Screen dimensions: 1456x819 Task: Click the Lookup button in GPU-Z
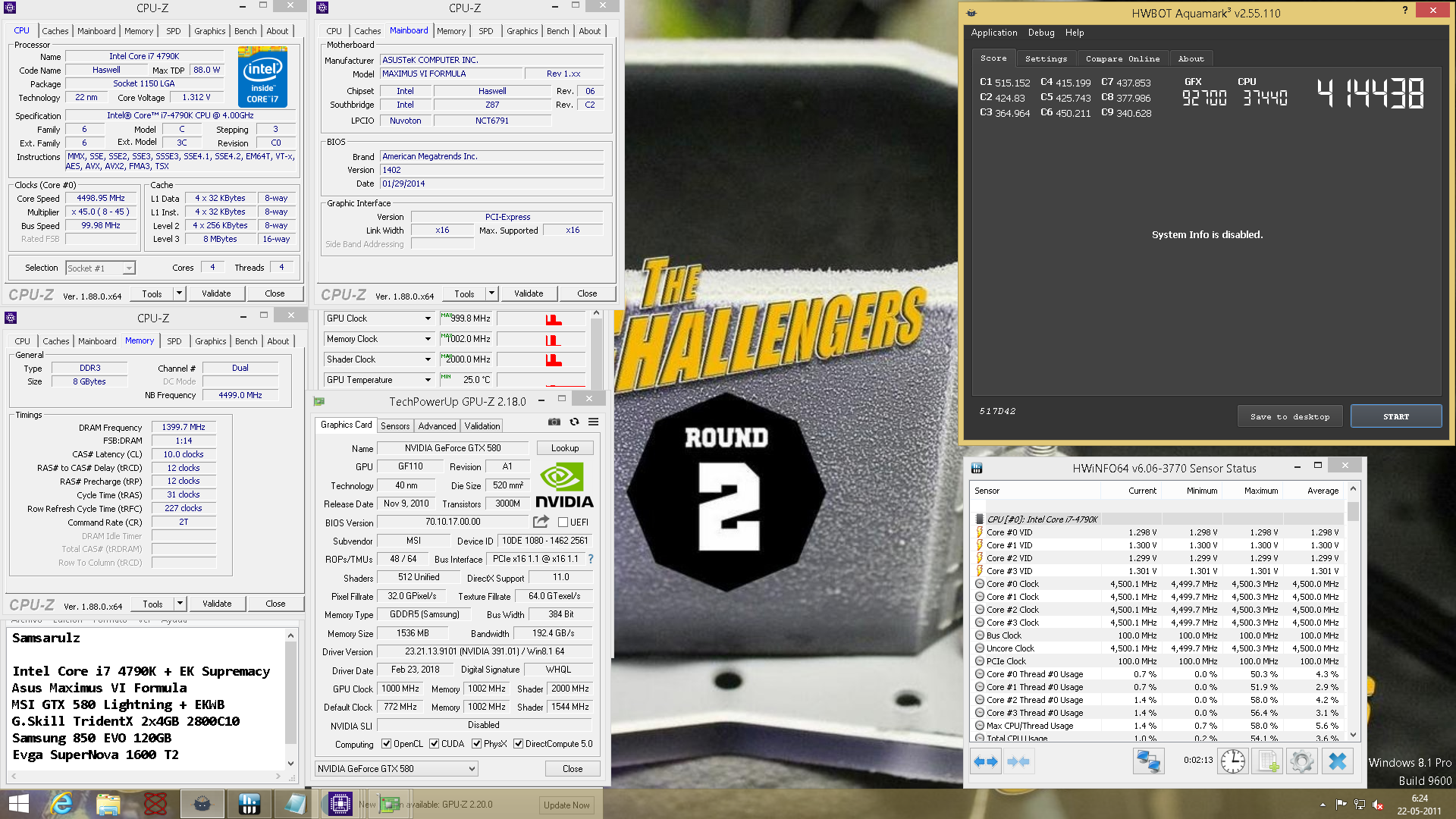pos(565,448)
